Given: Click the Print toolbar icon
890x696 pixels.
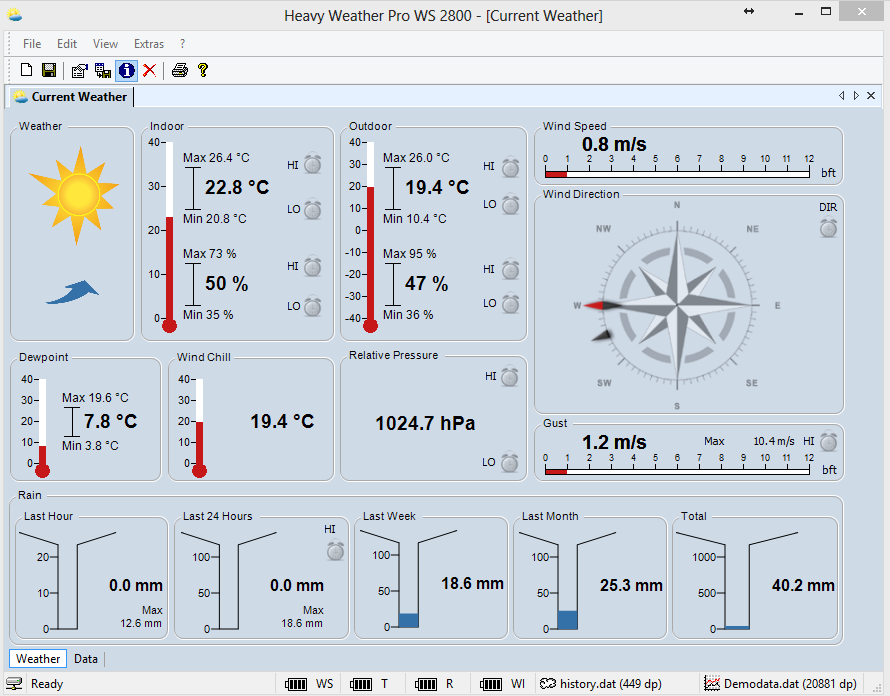Looking at the screenshot, I should click(179, 70).
